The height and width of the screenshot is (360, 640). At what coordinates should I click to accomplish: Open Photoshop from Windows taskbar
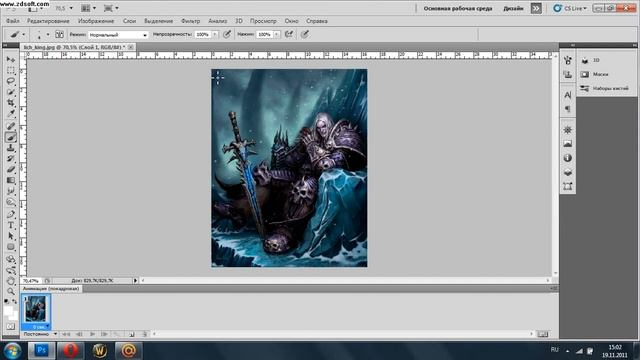41,350
